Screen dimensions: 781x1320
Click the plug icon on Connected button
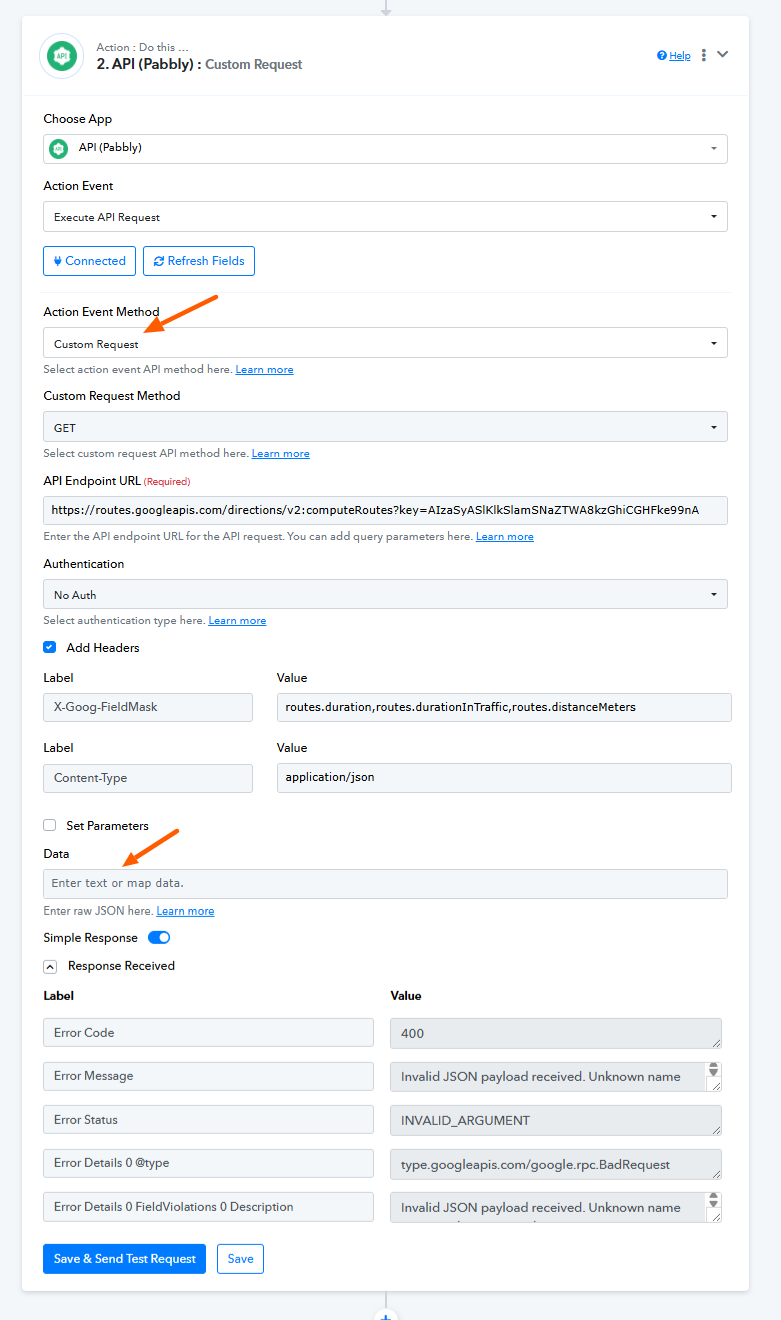coord(57,261)
